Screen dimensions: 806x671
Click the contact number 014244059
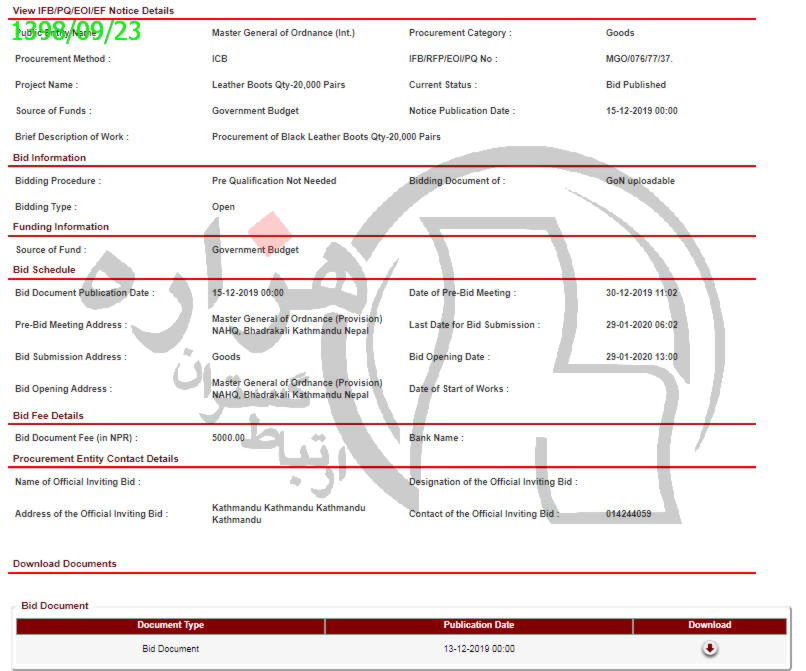coord(629,514)
